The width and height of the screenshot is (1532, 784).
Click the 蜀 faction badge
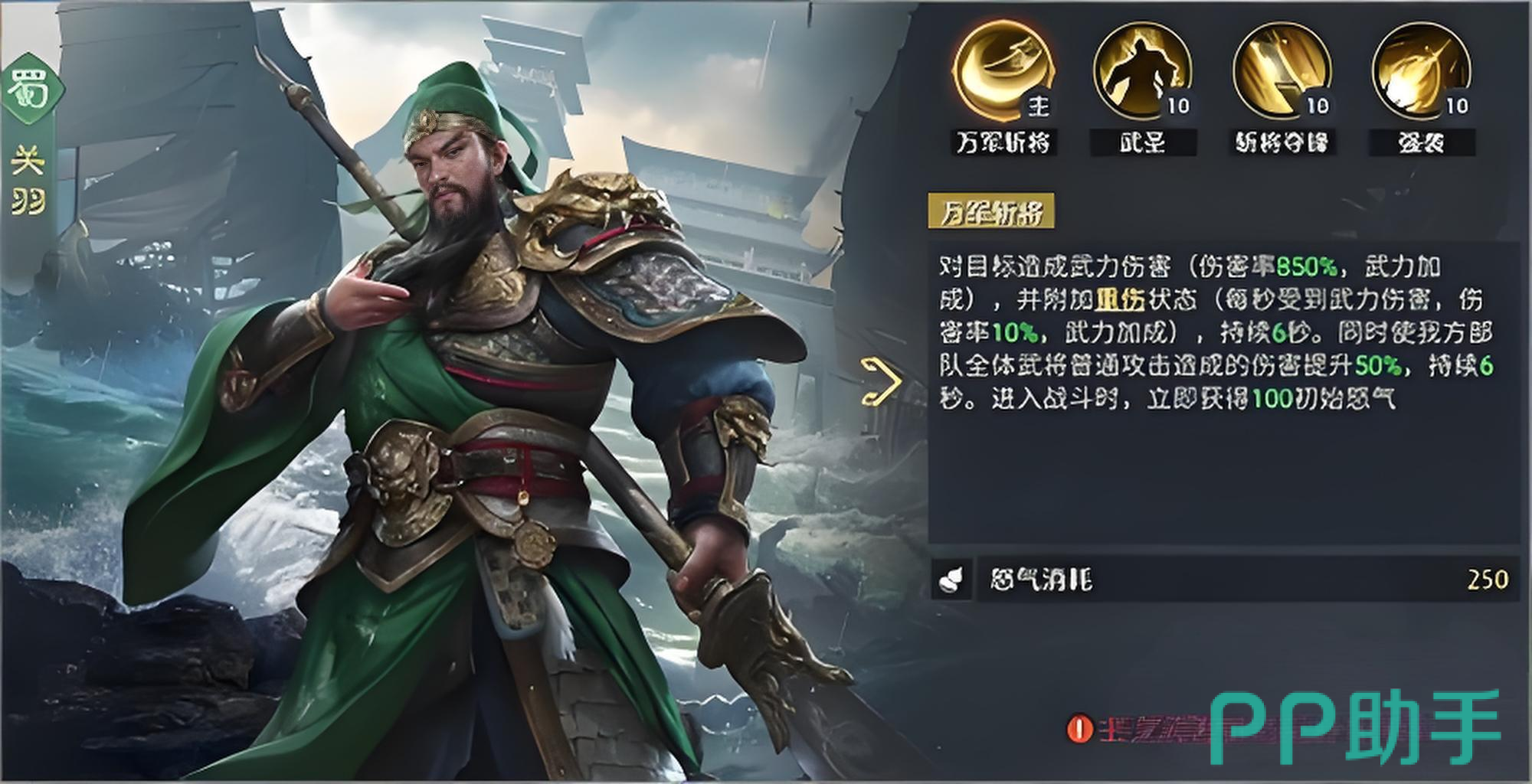point(29,89)
